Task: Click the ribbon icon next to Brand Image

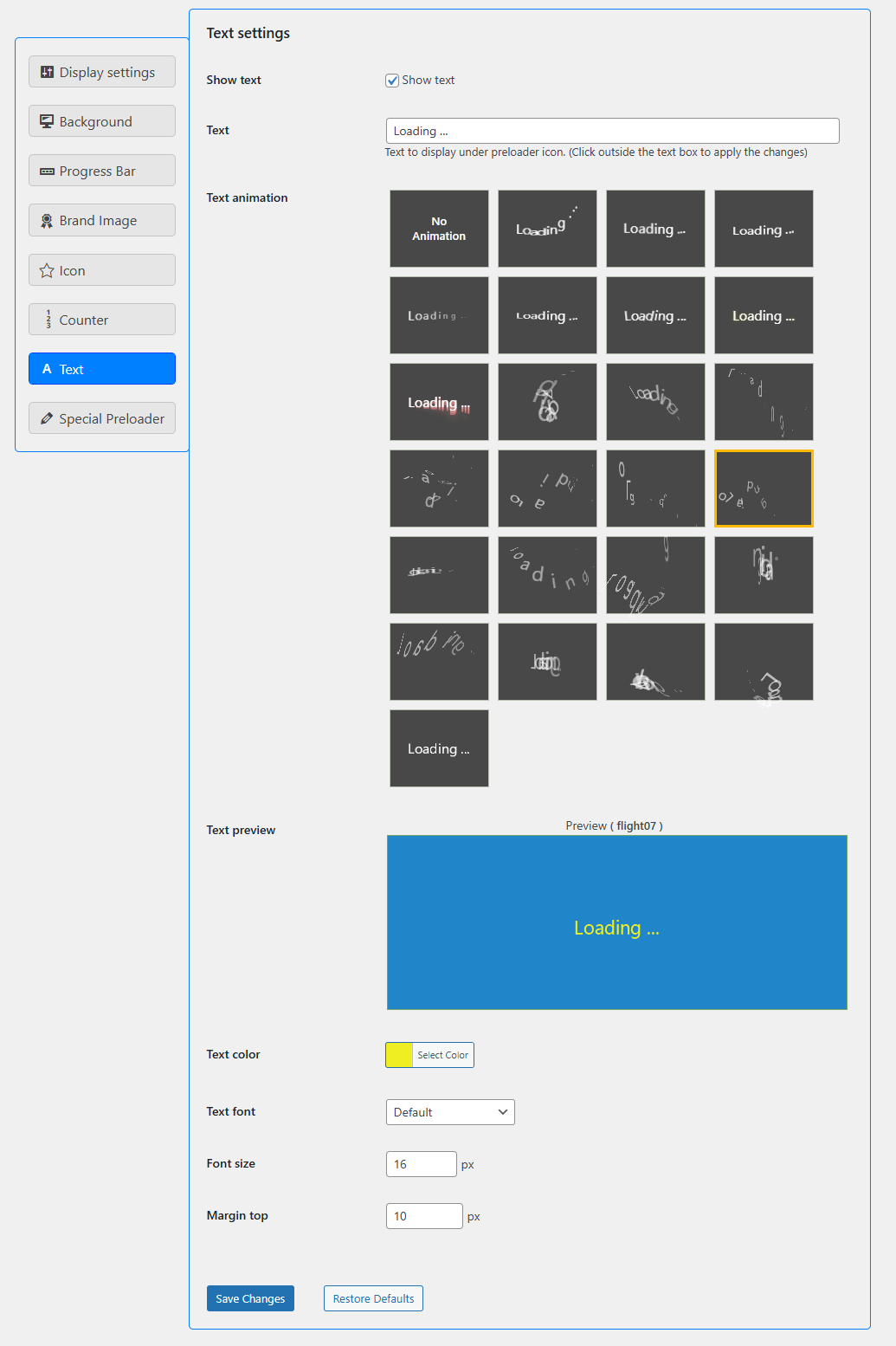Action: point(47,220)
